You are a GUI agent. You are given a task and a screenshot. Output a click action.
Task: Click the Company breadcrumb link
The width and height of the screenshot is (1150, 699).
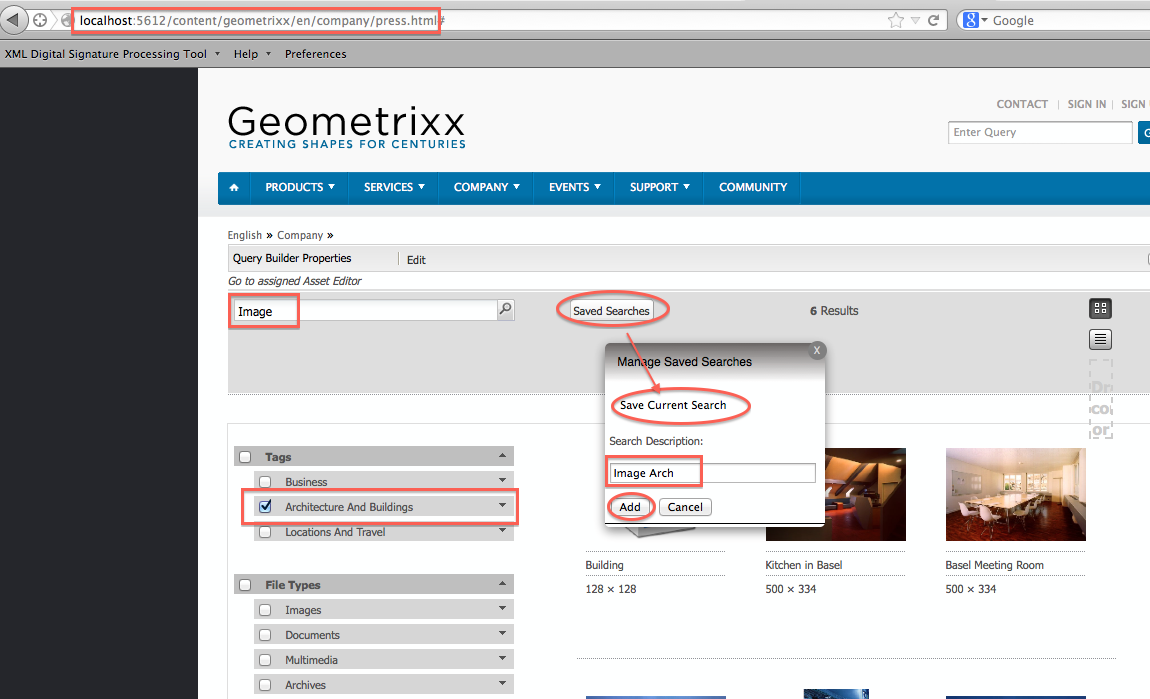300,235
